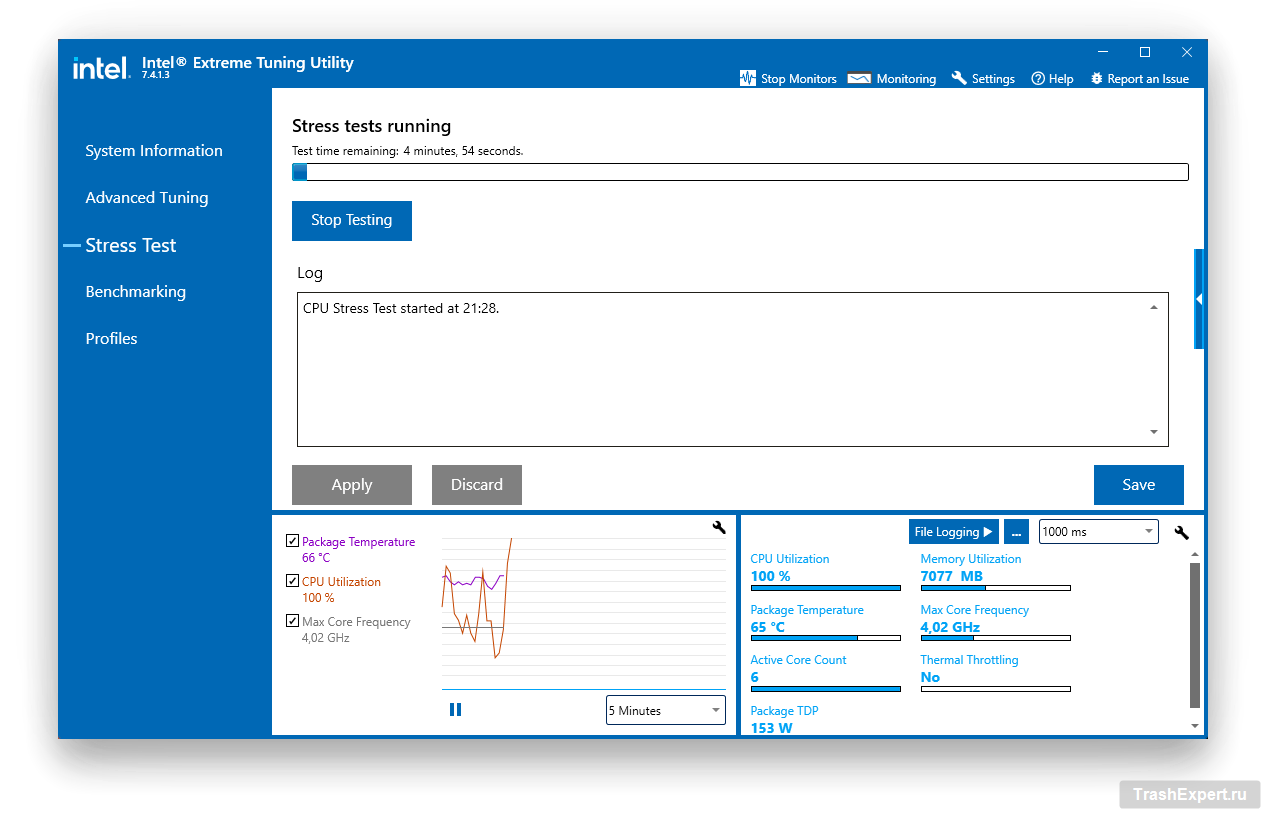Open Monitoring view from the top bar icon

pyautogui.click(x=859, y=78)
